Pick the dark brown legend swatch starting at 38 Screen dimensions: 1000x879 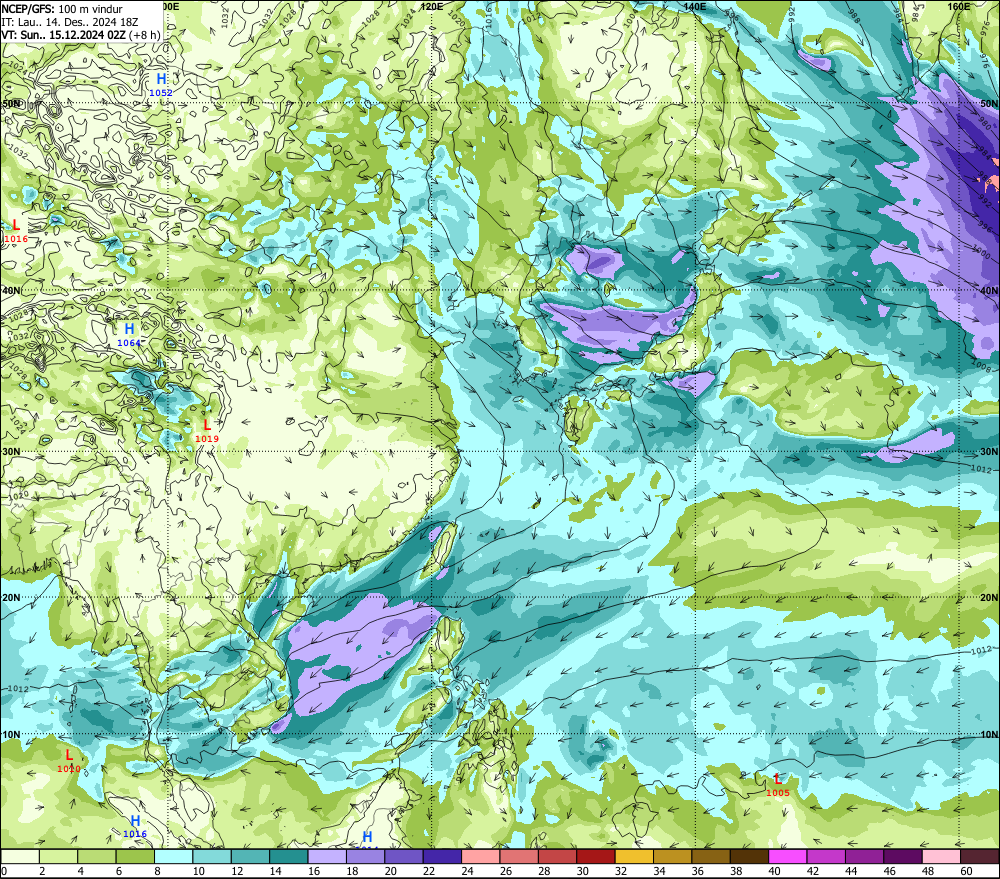[749, 856]
